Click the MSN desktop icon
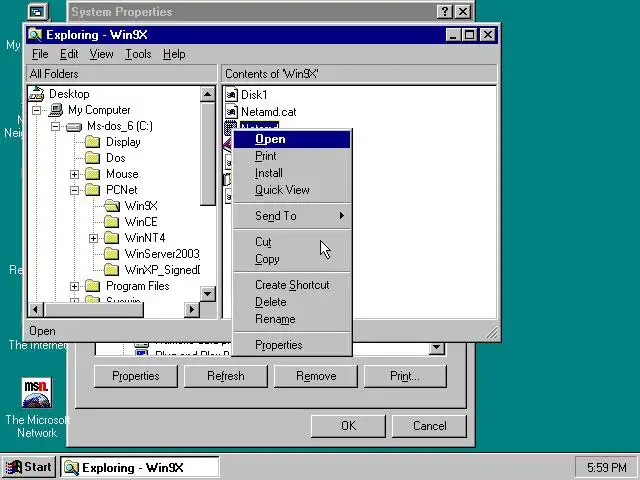 pos(37,393)
